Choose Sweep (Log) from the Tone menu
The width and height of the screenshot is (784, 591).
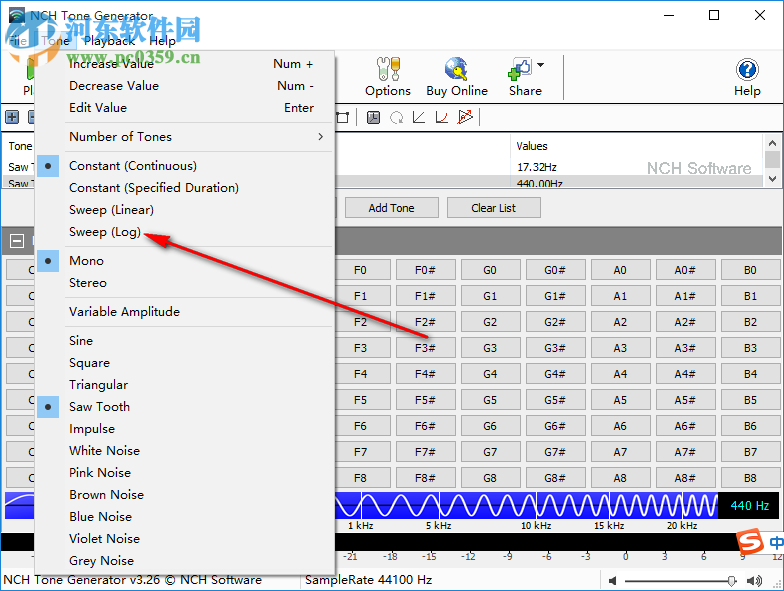104,232
